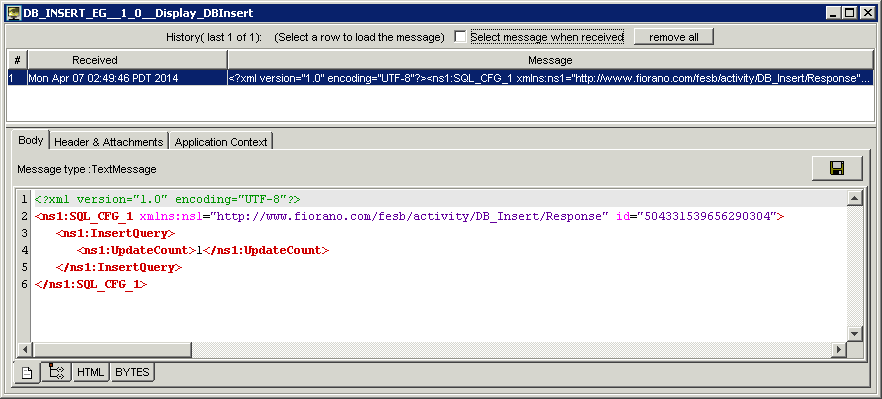This screenshot has height=399, width=882.
Task: Save message using the floppy disk icon
Action: click(837, 168)
